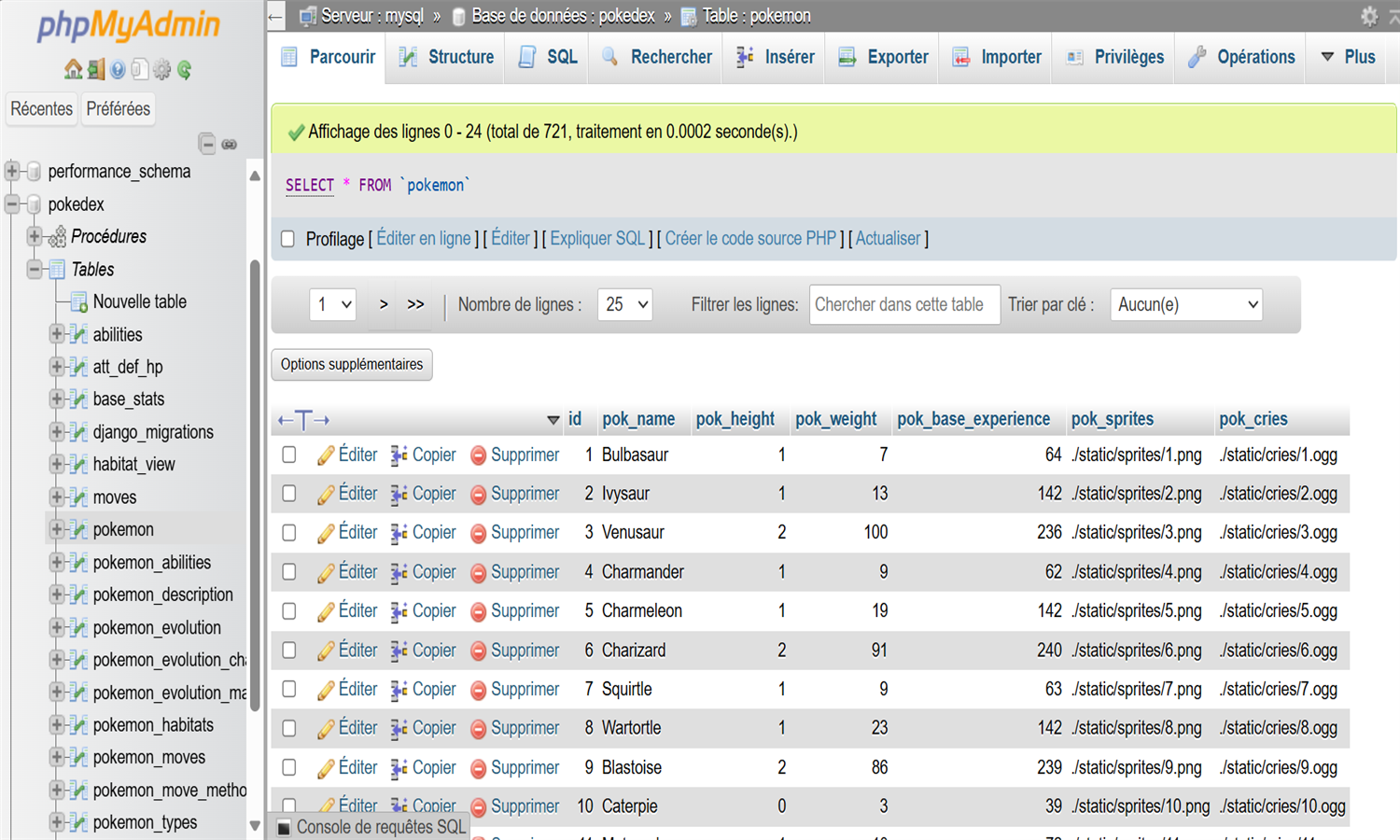Open the Trier par clé dropdown

click(1185, 304)
